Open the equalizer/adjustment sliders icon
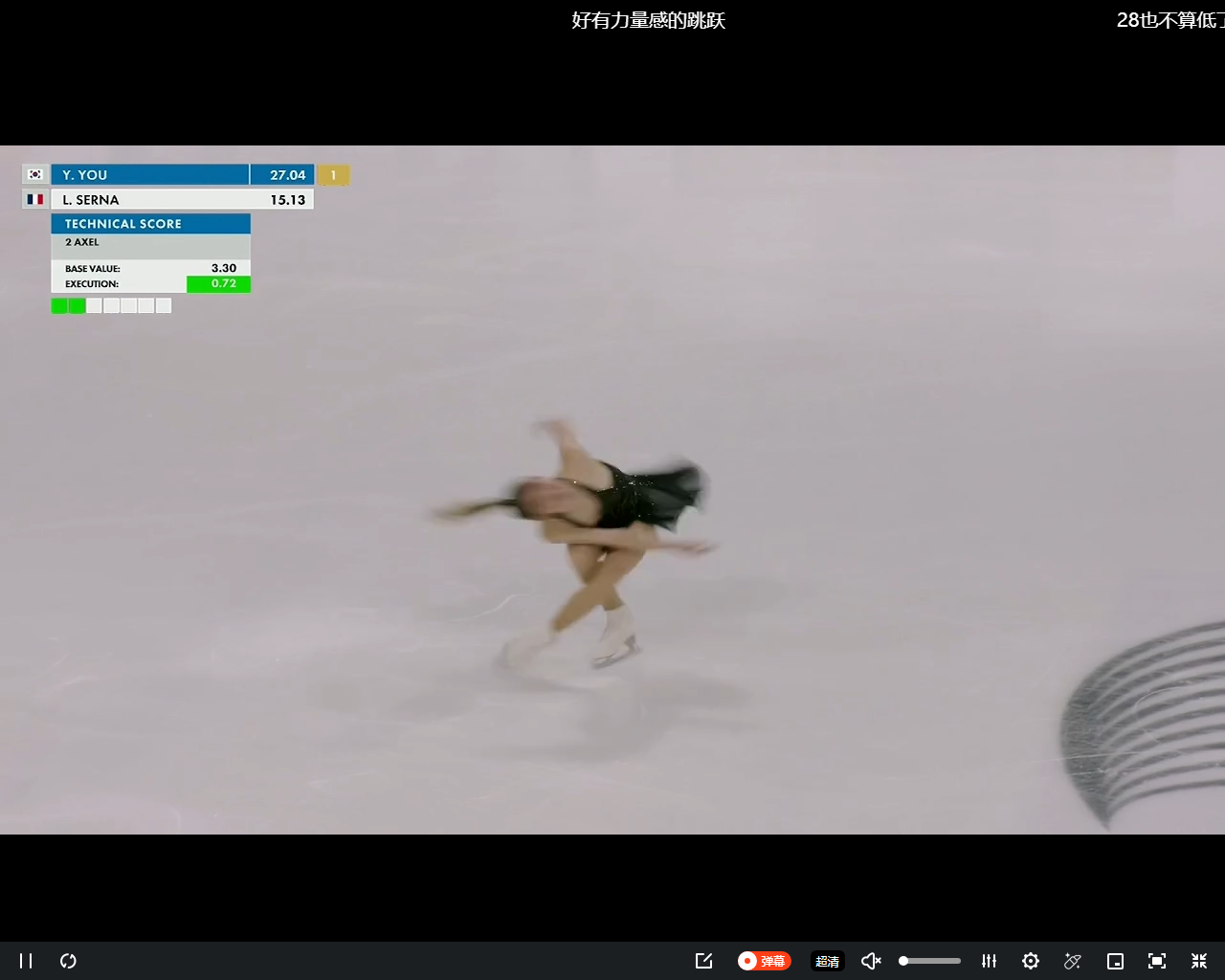1225x980 pixels. (990, 961)
